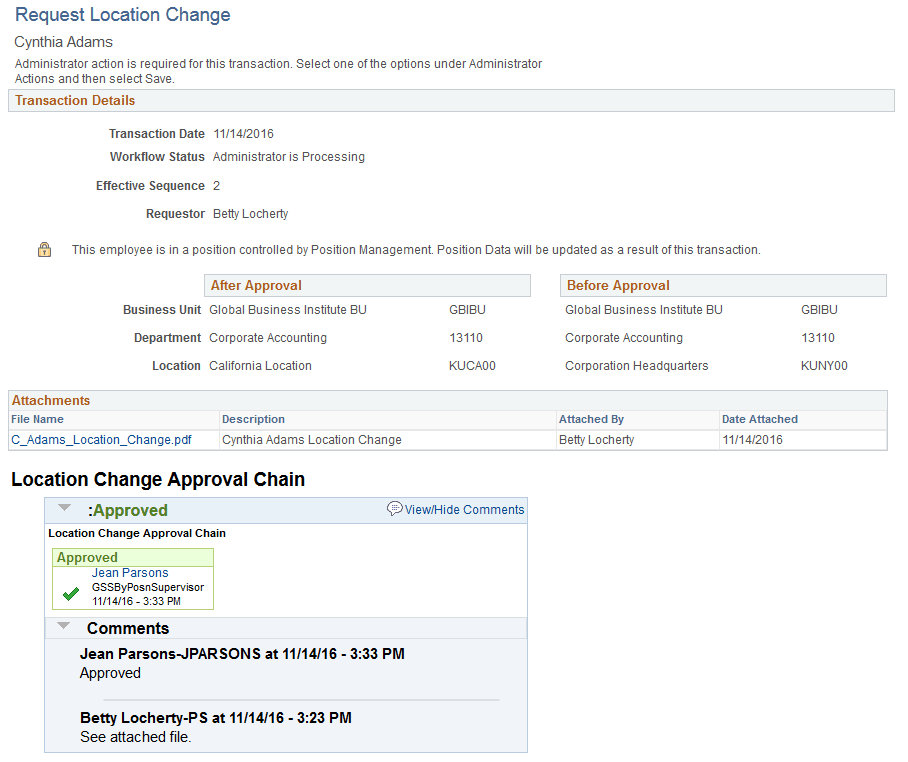The width and height of the screenshot is (908, 762).
Task: Click the Request Location Change page title
Action: tap(123, 14)
